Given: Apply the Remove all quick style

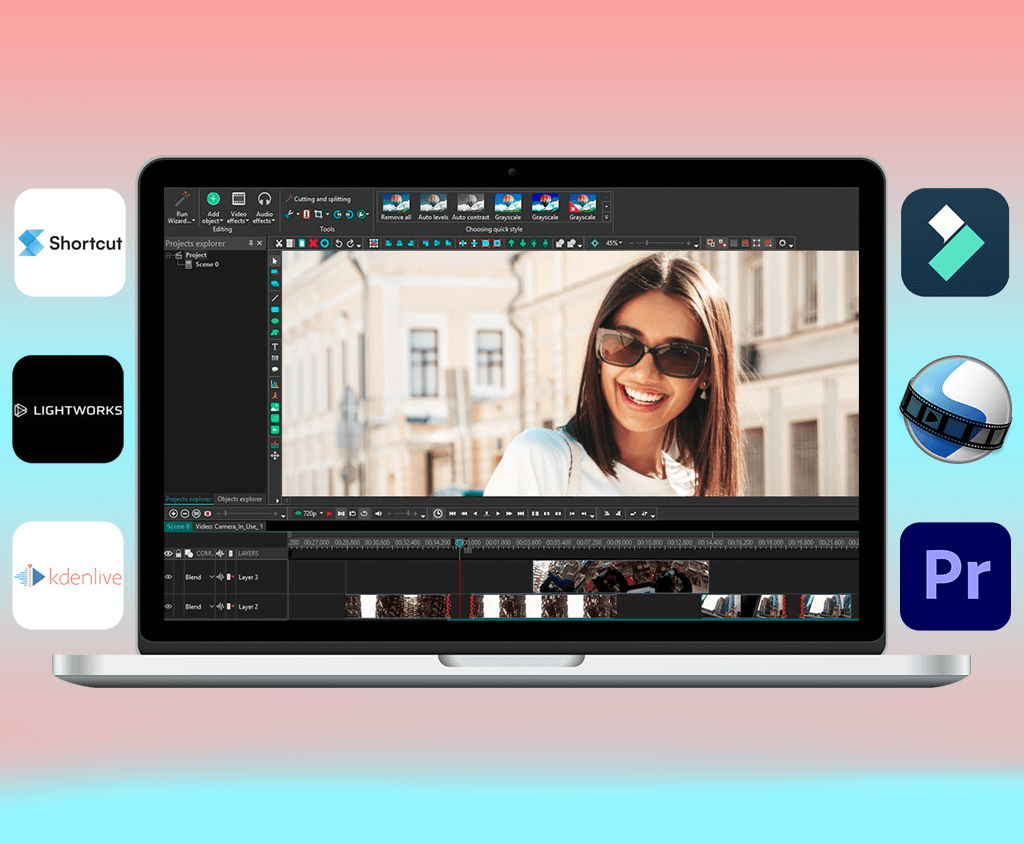Looking at the screenshot, I should pos(396,207).
